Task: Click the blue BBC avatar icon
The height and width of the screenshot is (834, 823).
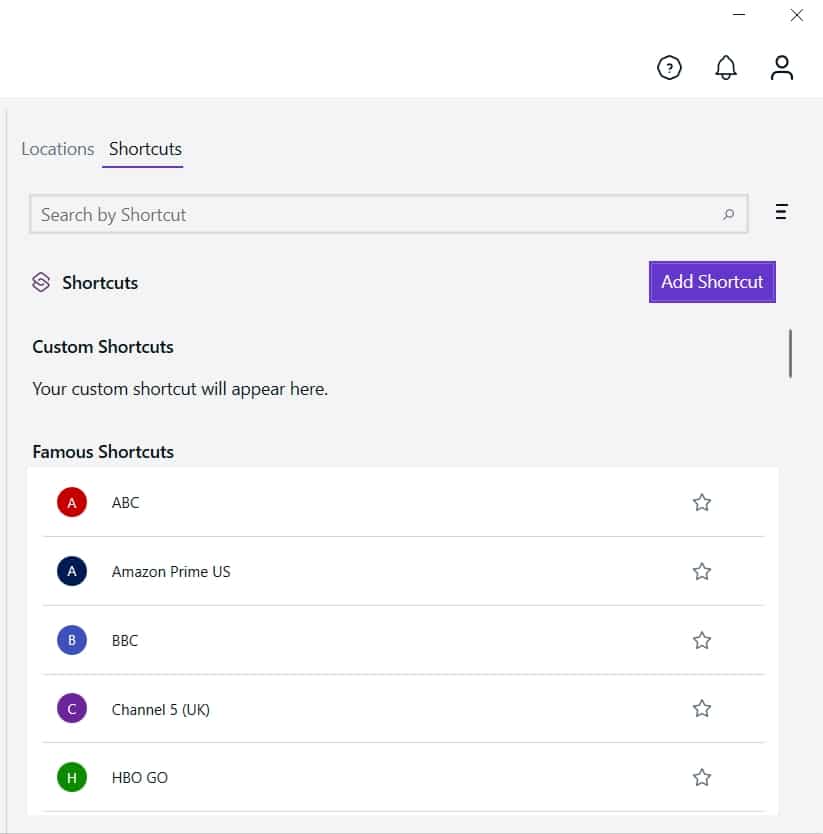Action: tap(72, 640)
